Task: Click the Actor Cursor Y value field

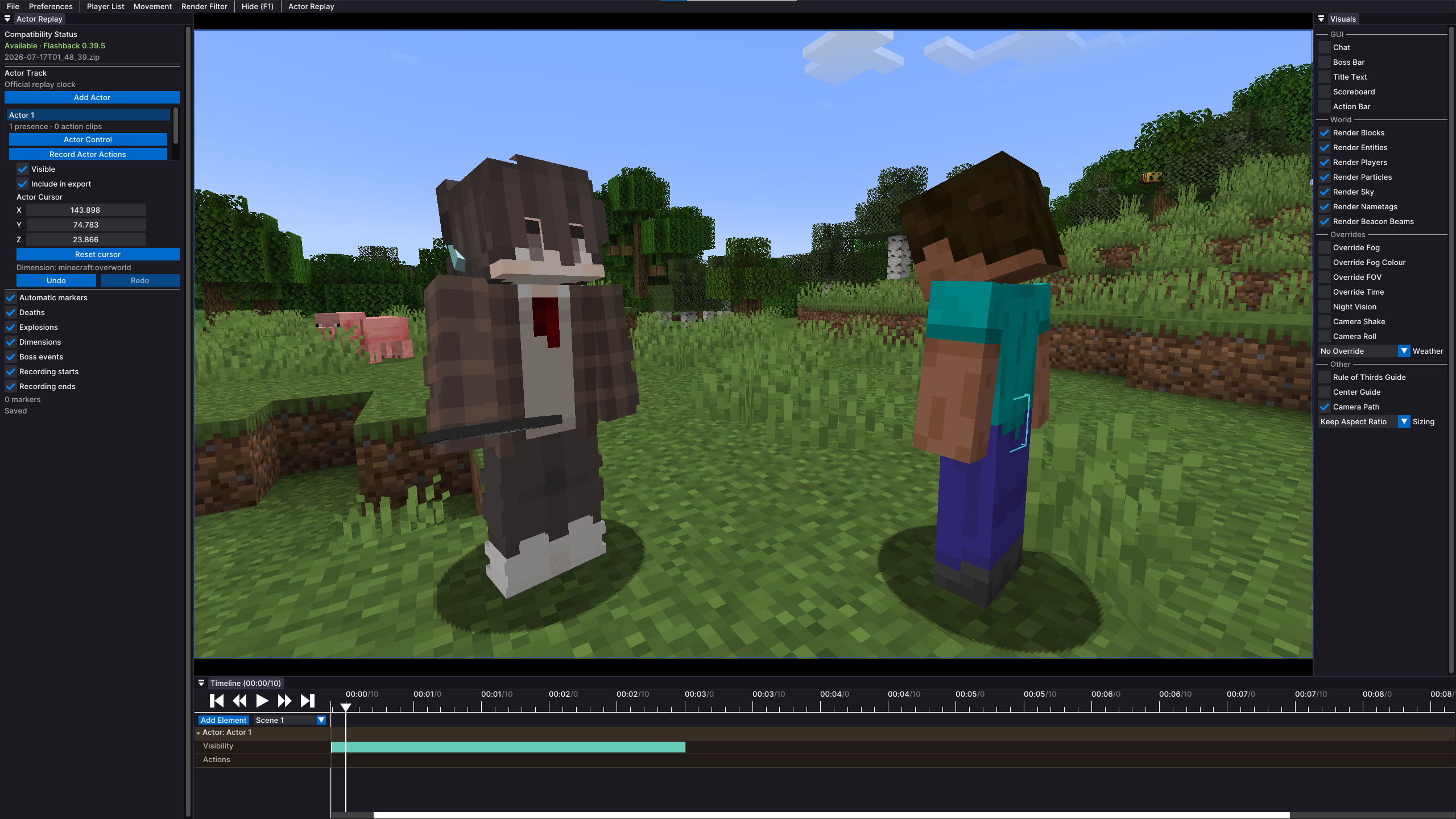Action: tap(85, 225)
